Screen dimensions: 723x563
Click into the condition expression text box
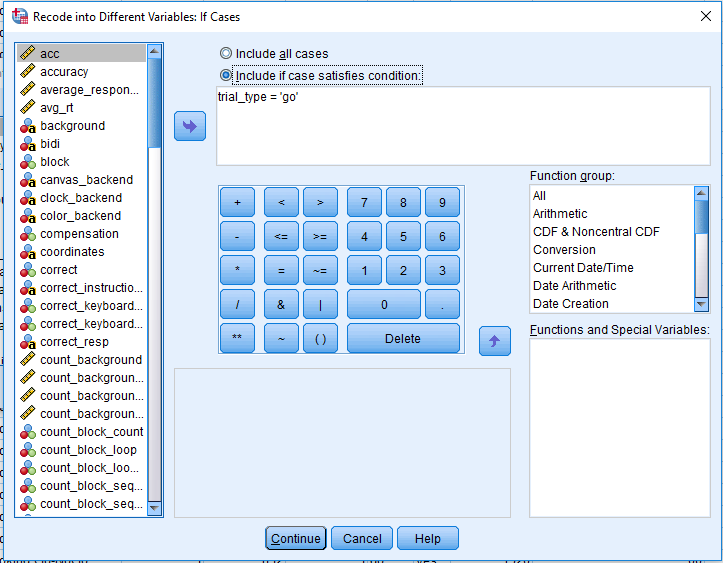(x=463, y=126)
